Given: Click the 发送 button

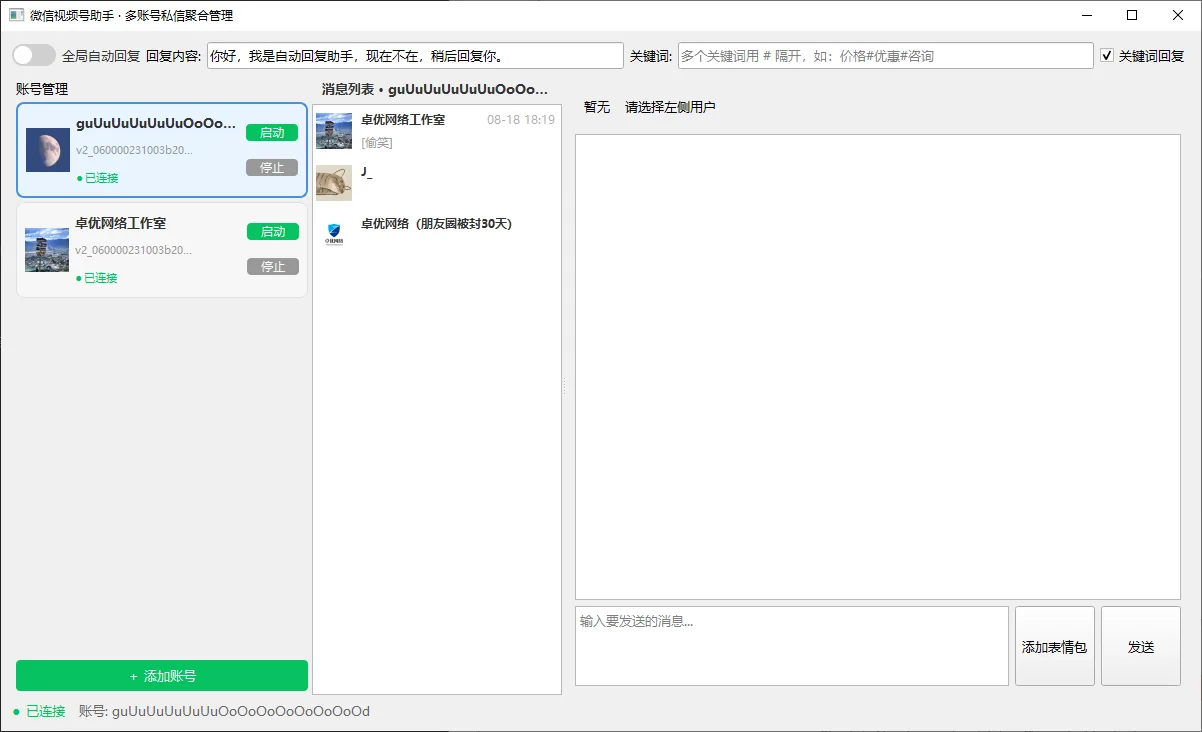Looking at the screenshot, I should coord(1141,646).
